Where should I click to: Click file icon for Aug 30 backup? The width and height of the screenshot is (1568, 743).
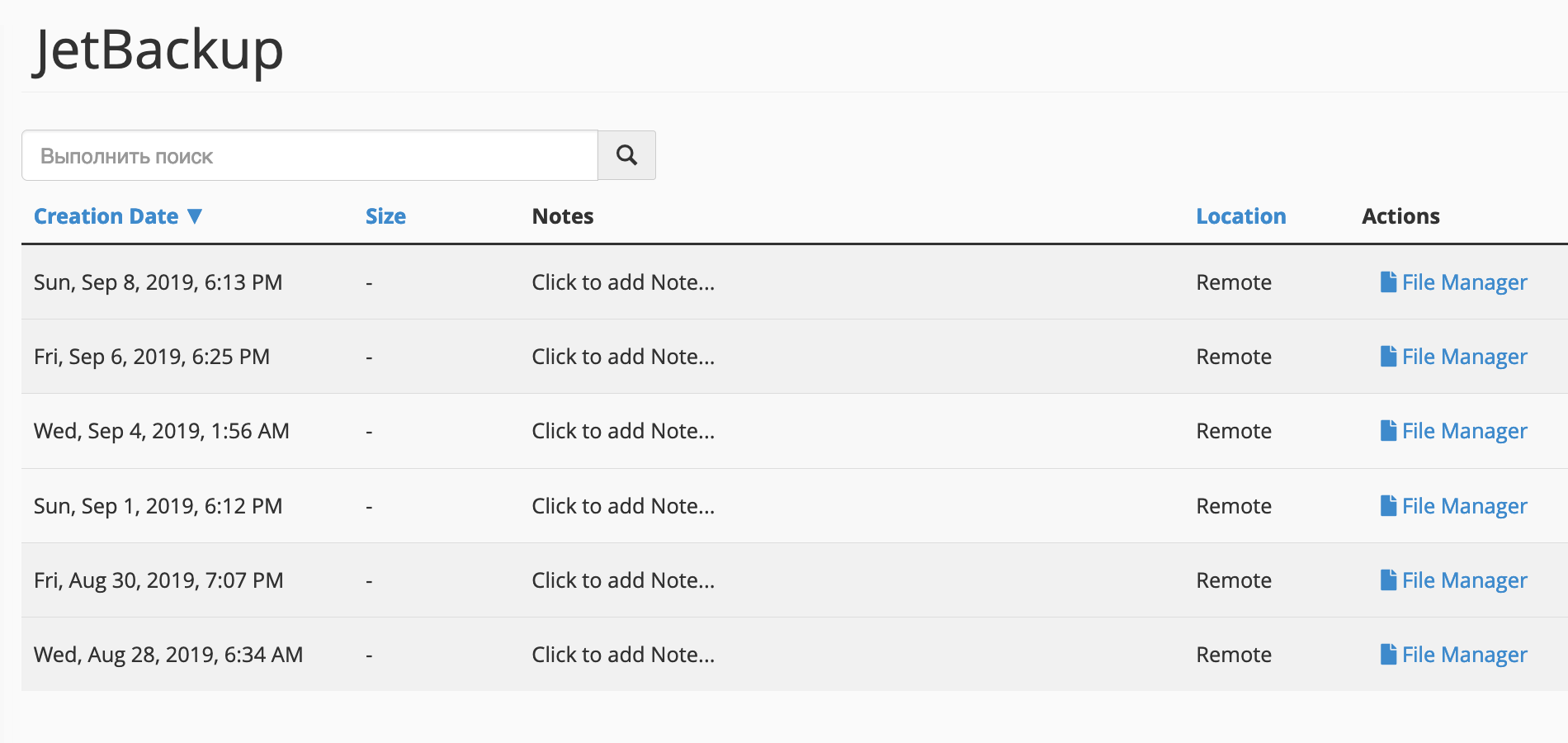click(x=1388, y=580)
